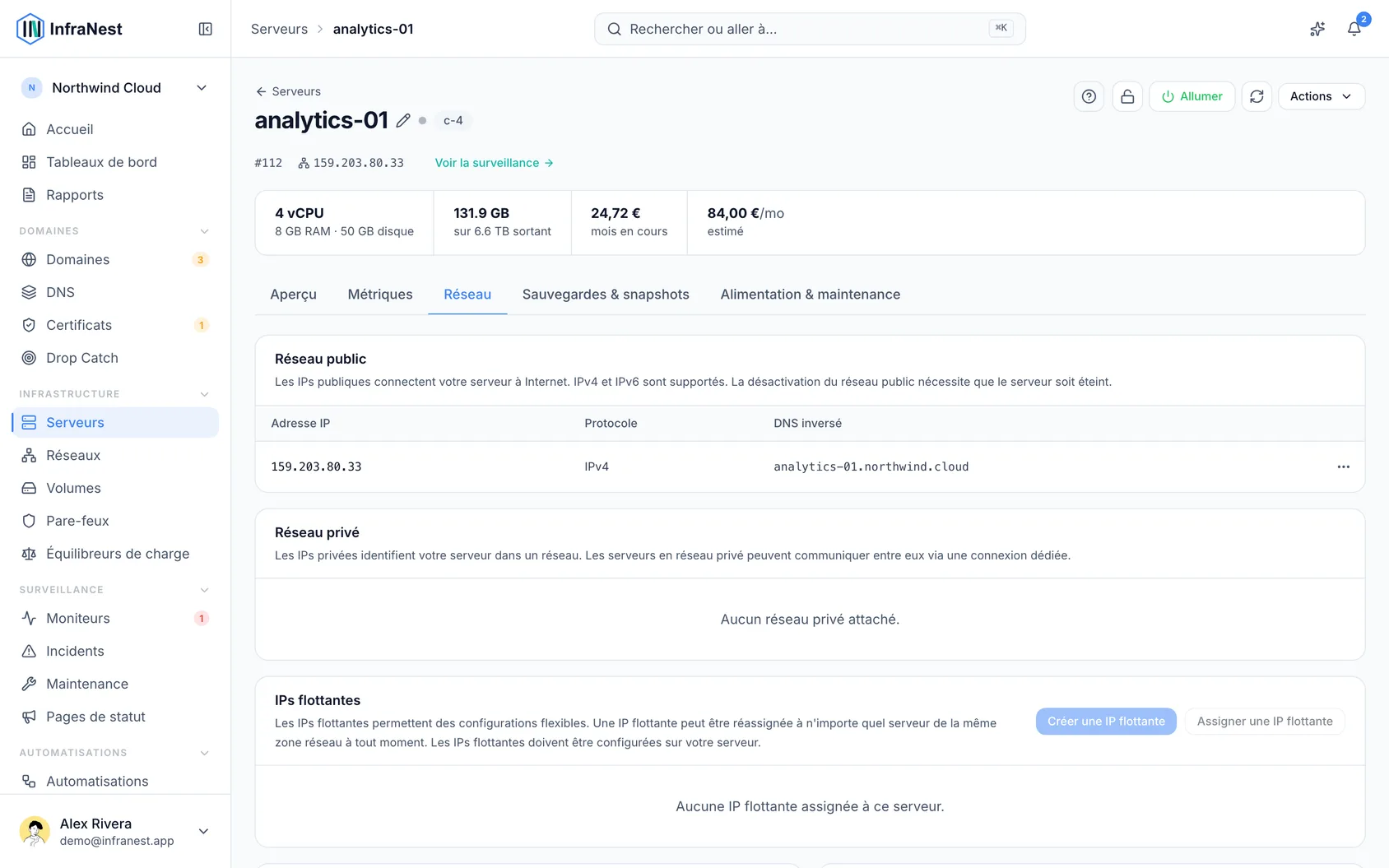The image size is (1389, 868).
Task: Switch to the Métriques tab
Action: coord(380,295)
